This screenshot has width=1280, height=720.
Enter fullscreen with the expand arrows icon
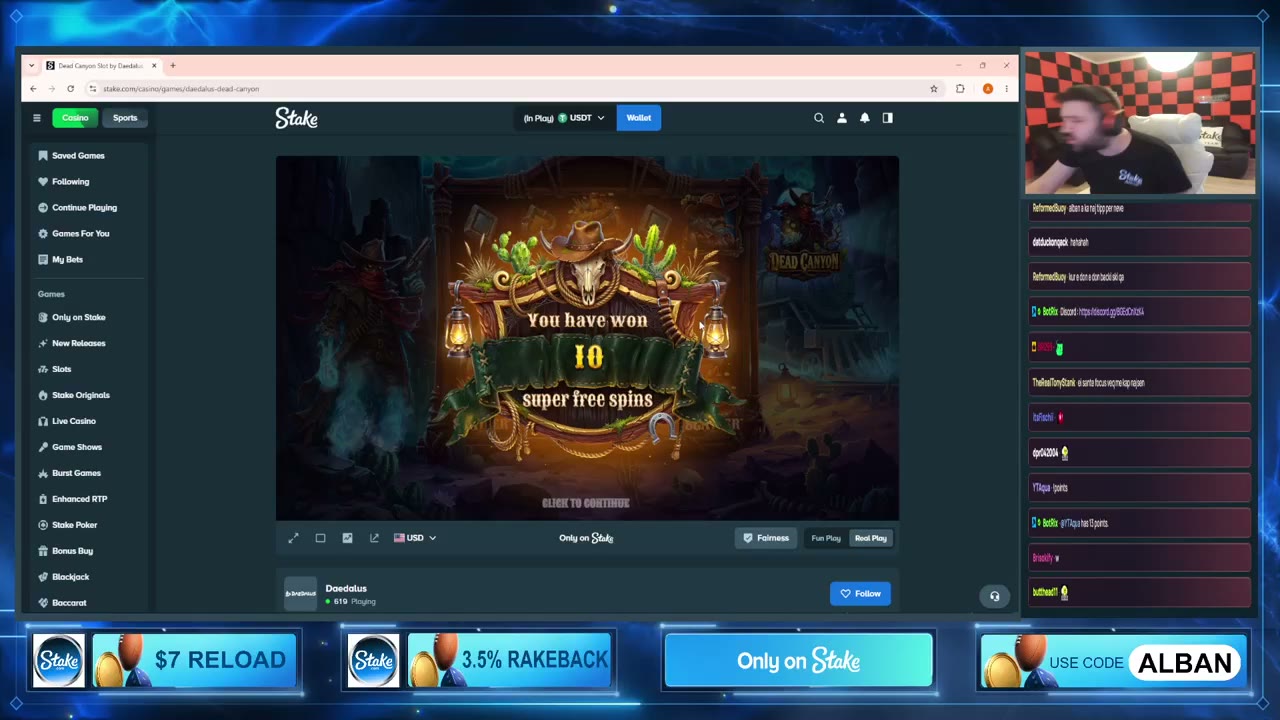[x=293, y=538]
